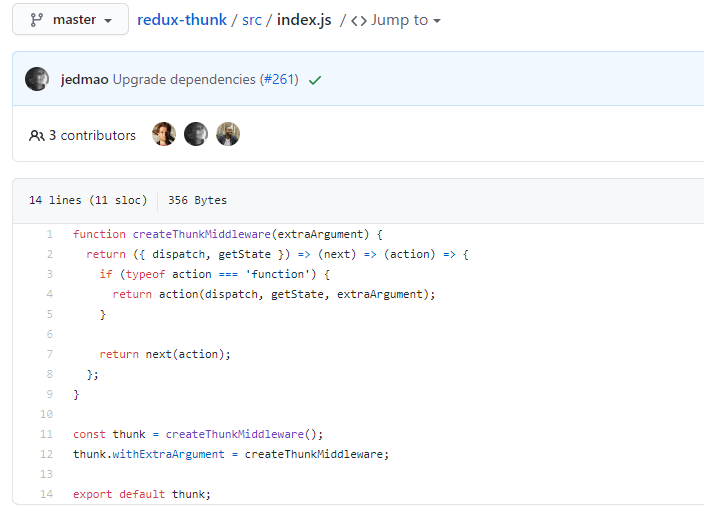
Task: Open the third contributor avatar
Action: coord(228,134)
